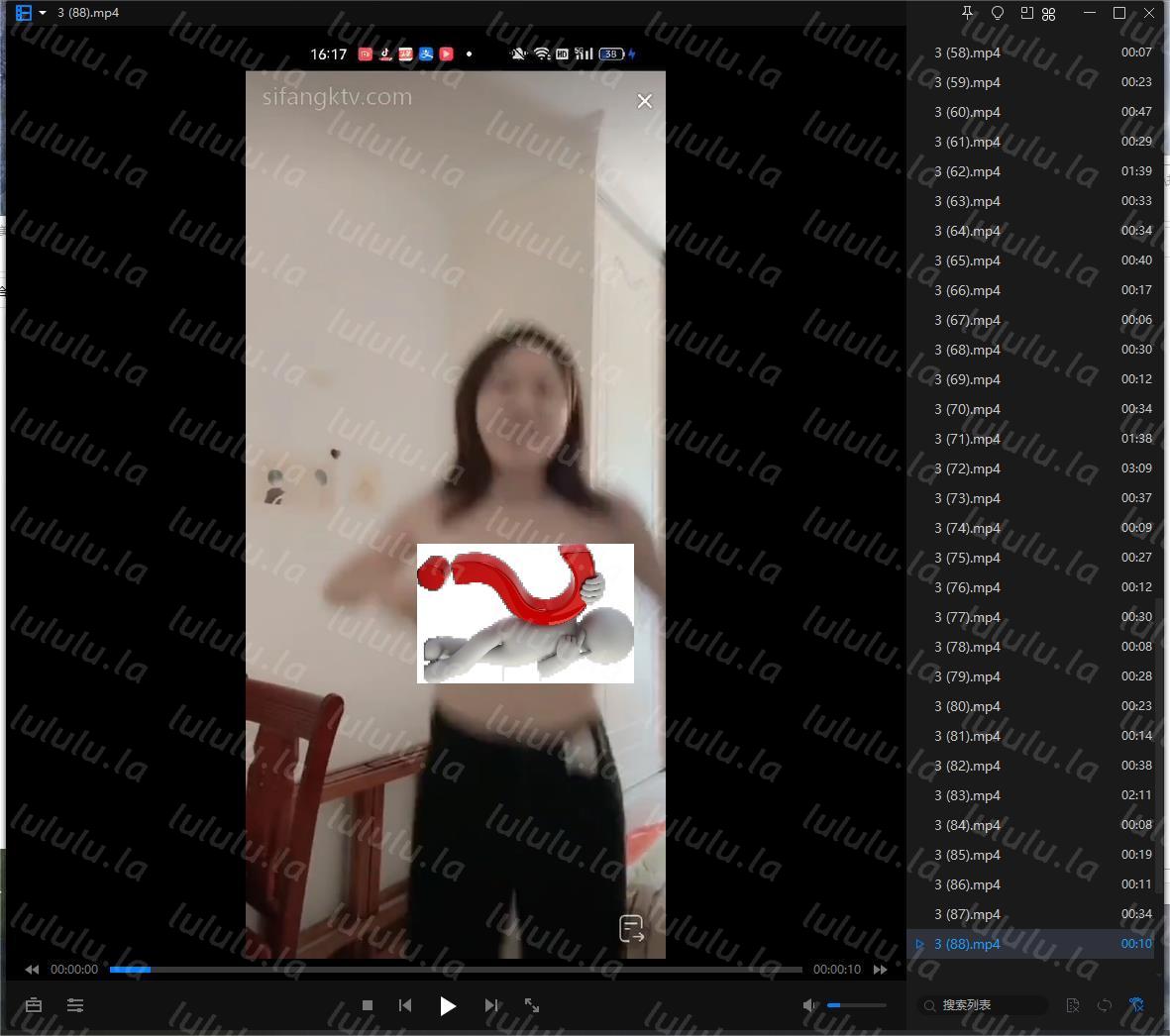Toggle the pin-on-top icon in title bar

pyautogui.click(x=968, y=13)
